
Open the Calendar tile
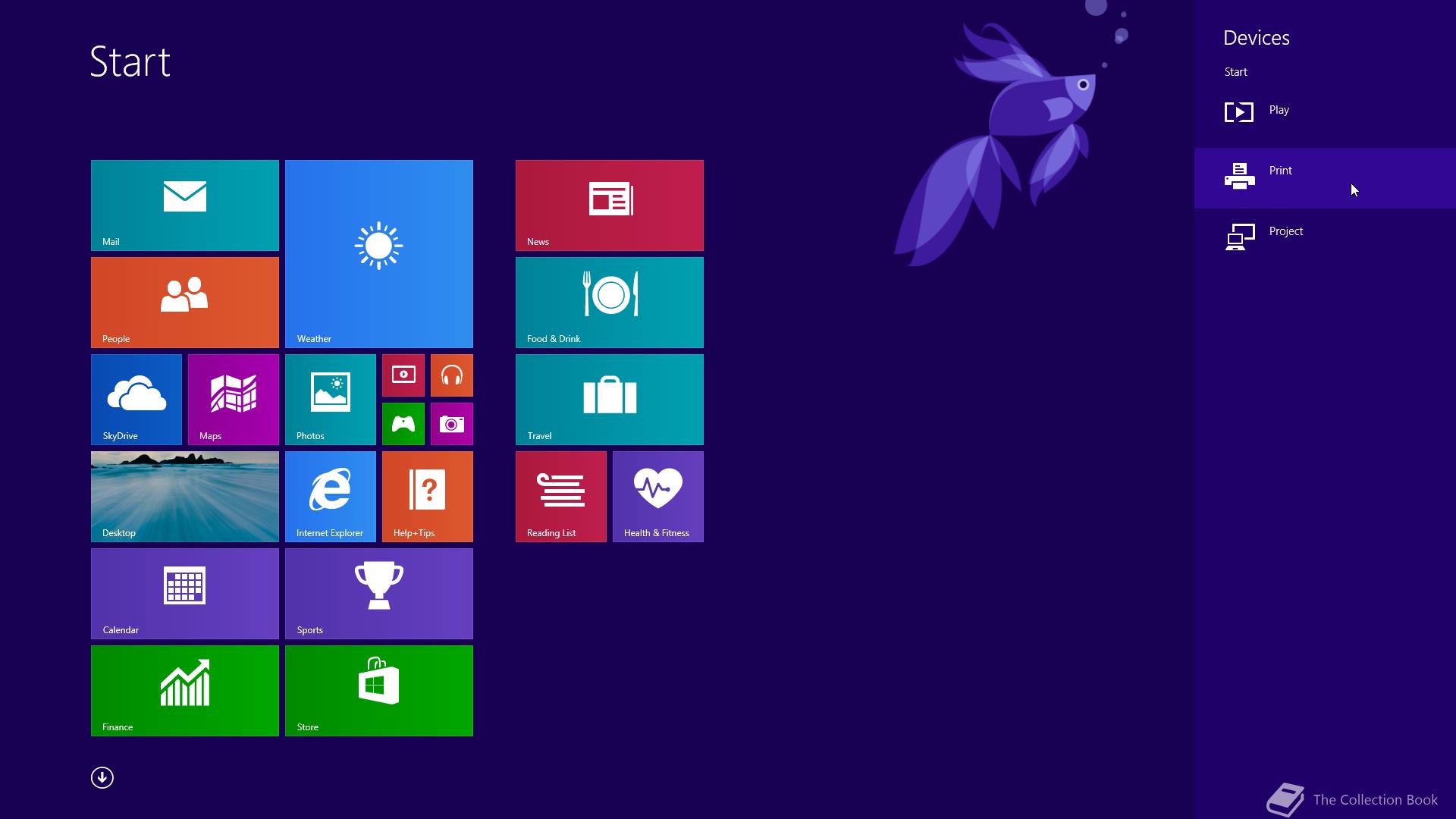click(x=185, y=594)
